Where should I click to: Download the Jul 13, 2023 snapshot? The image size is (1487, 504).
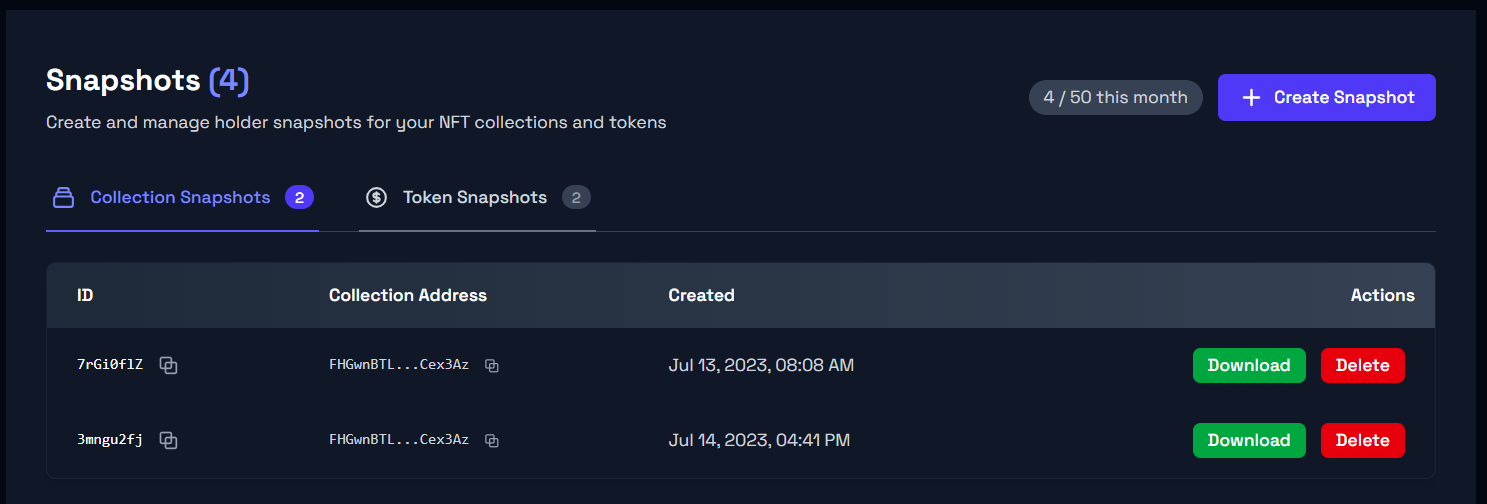1249,365
